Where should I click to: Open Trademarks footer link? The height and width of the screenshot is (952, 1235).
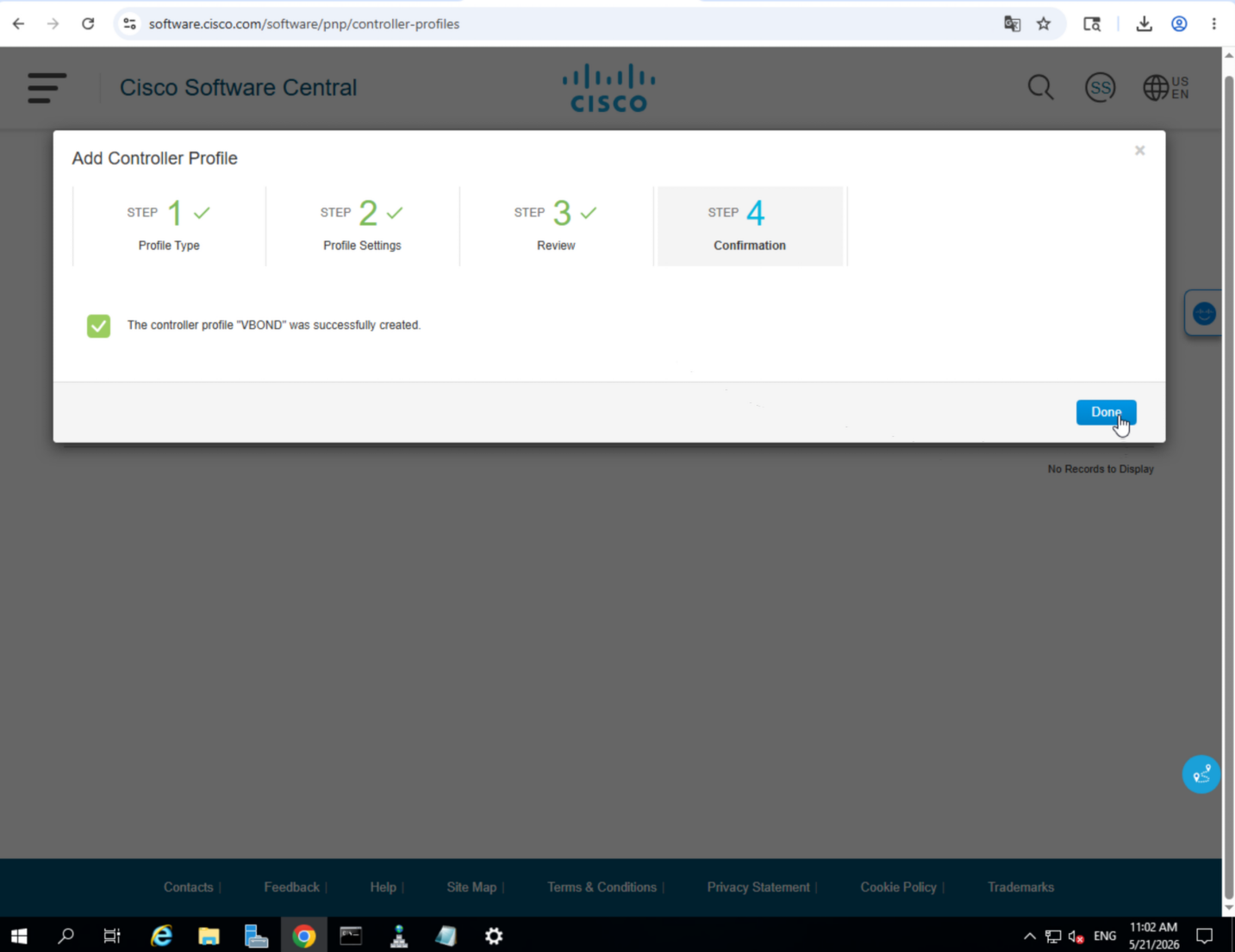tap(1020, 887)
